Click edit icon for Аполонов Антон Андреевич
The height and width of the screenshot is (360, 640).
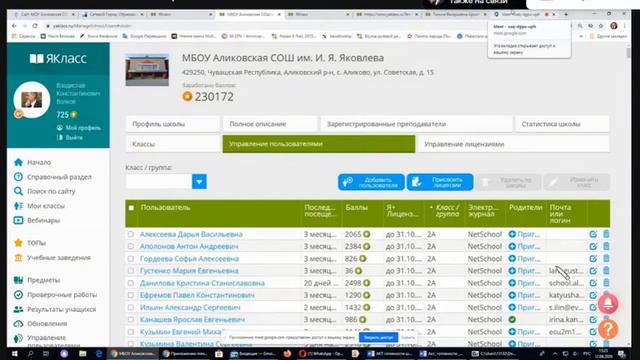coord(593,247)
